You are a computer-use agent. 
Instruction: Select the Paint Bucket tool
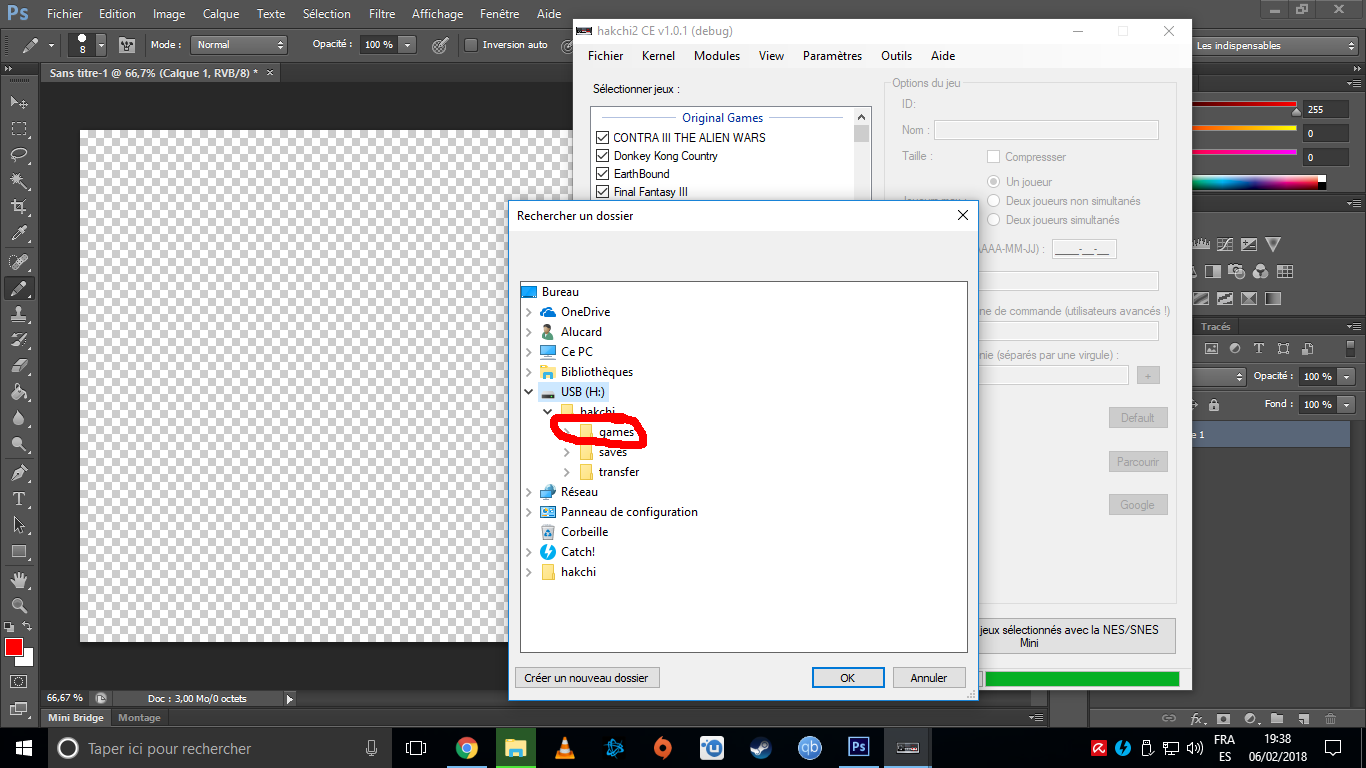[x=19, y=392]
